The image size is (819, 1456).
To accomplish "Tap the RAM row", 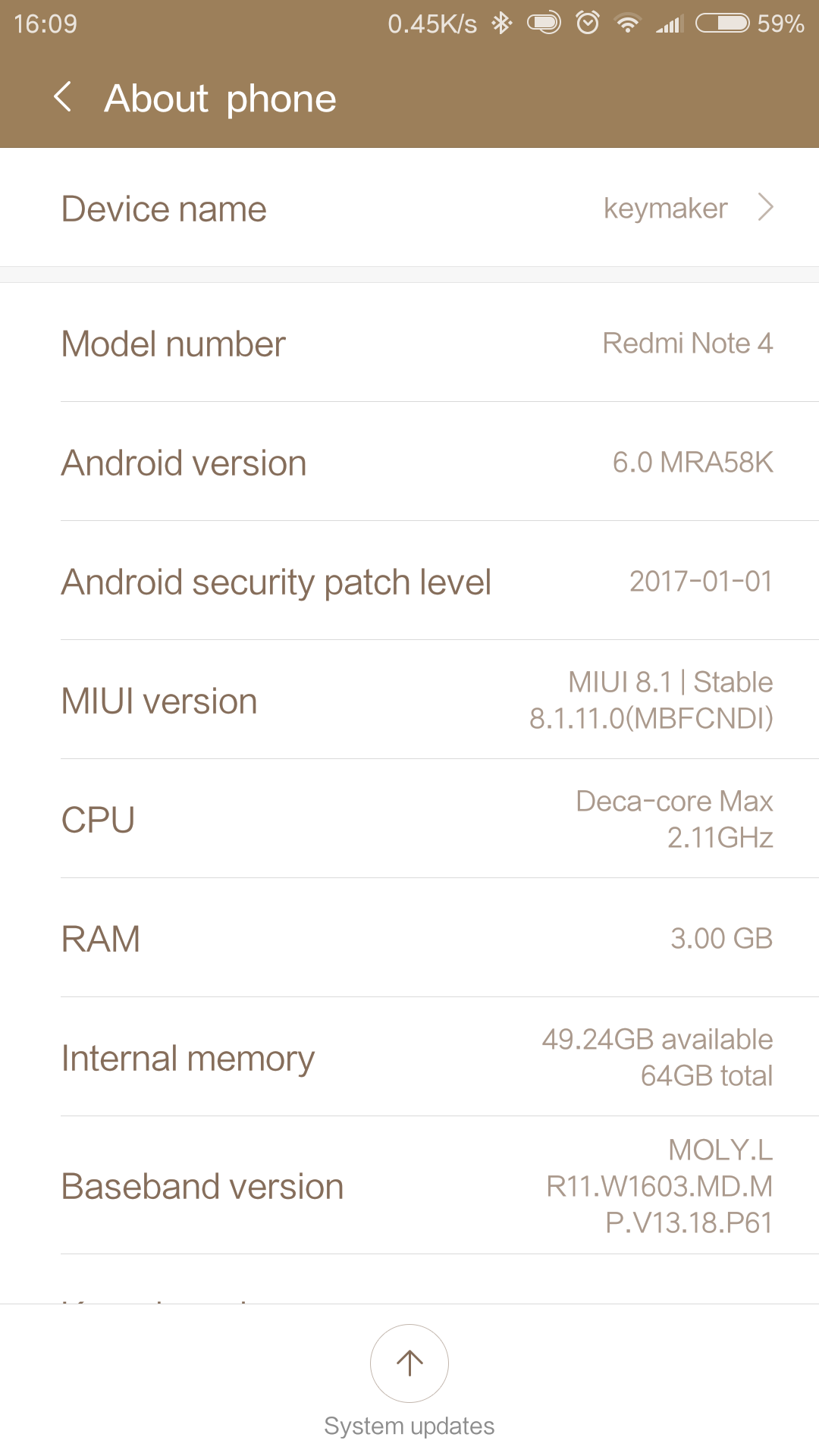I will pyautogui.click(x=409, y=938).
